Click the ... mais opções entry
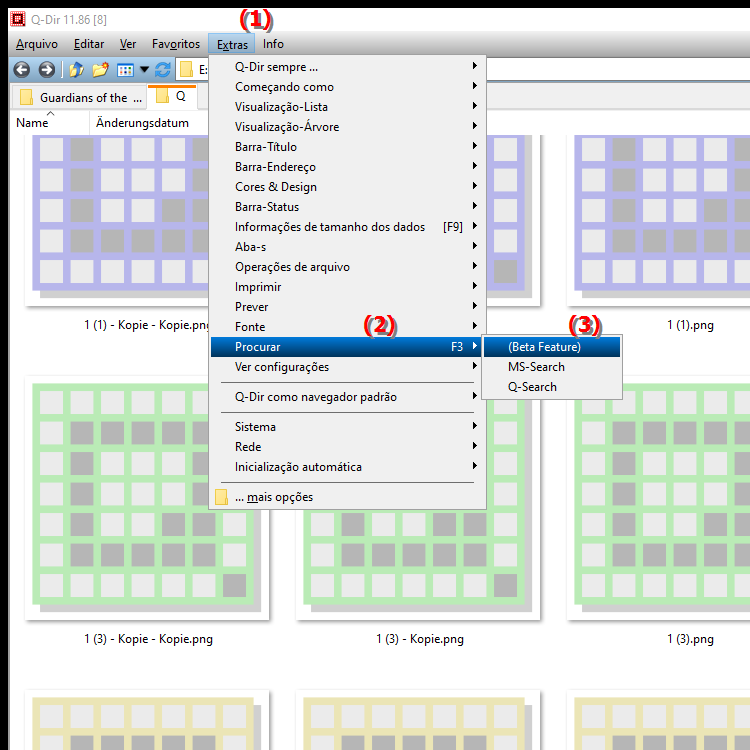The height and width of the screenshot is (750, 750). point(348,497)
